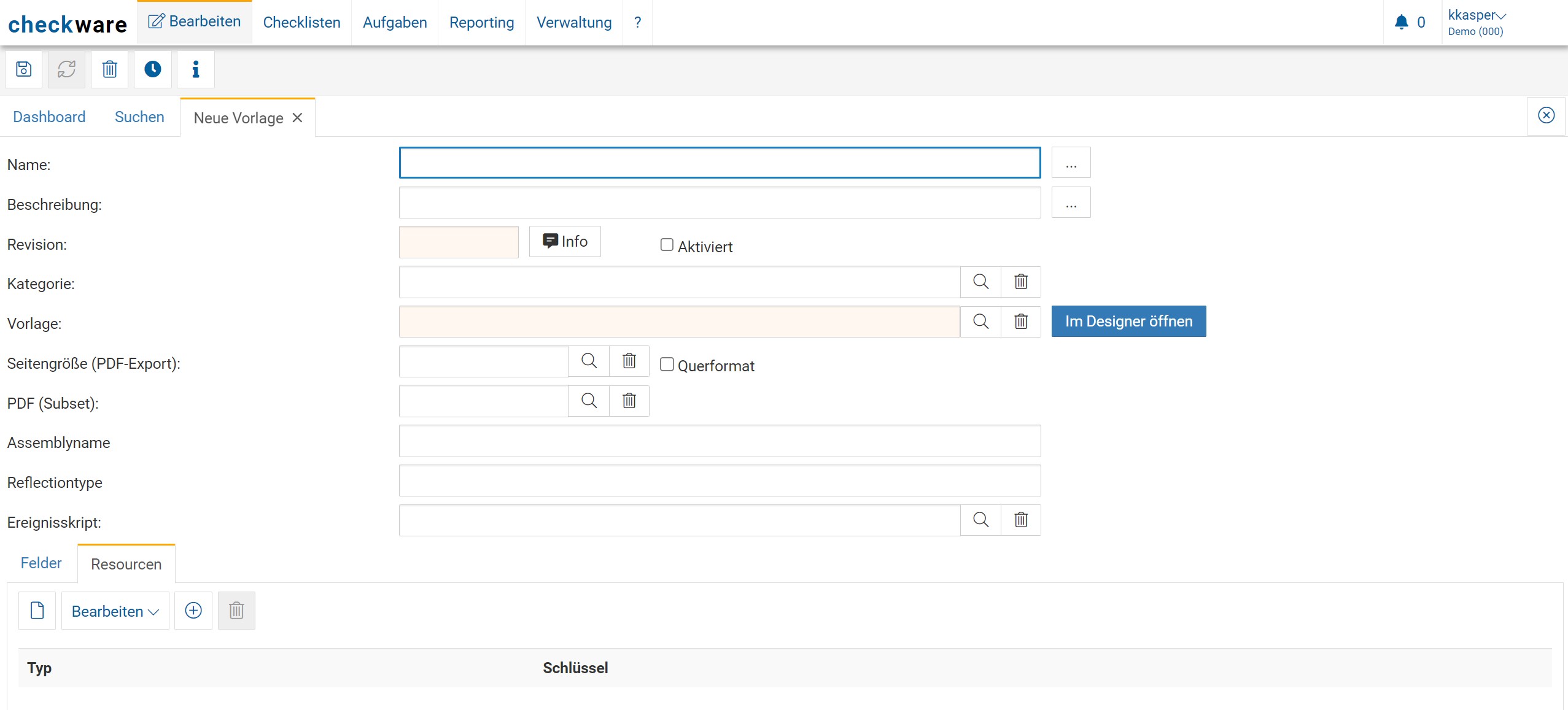Expand the Bearbeiten dropdown in Resourcen
Image resolution: width=1568 pixels, height=710 pixels.
pos(115,611)
